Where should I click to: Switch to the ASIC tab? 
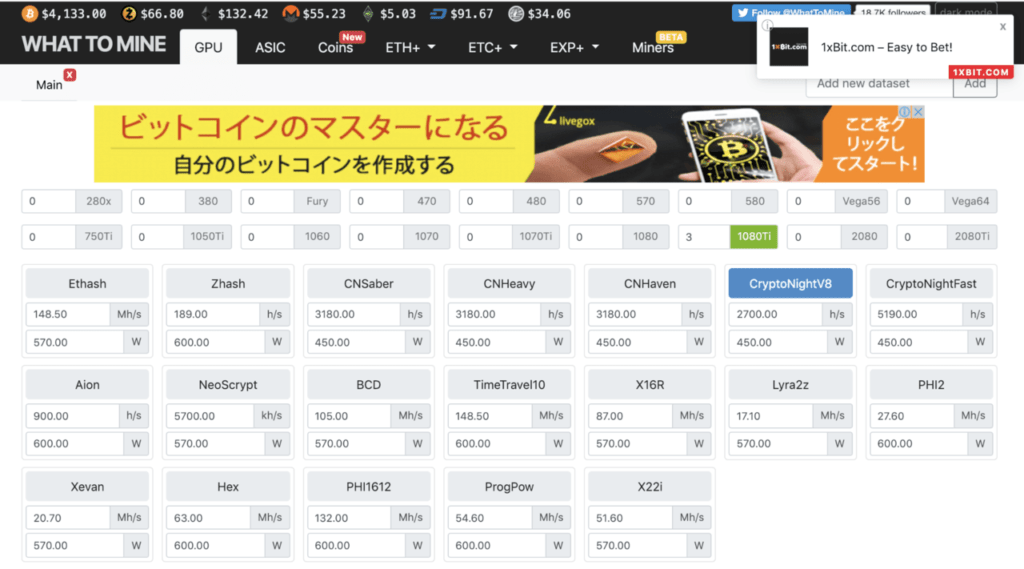270,47
